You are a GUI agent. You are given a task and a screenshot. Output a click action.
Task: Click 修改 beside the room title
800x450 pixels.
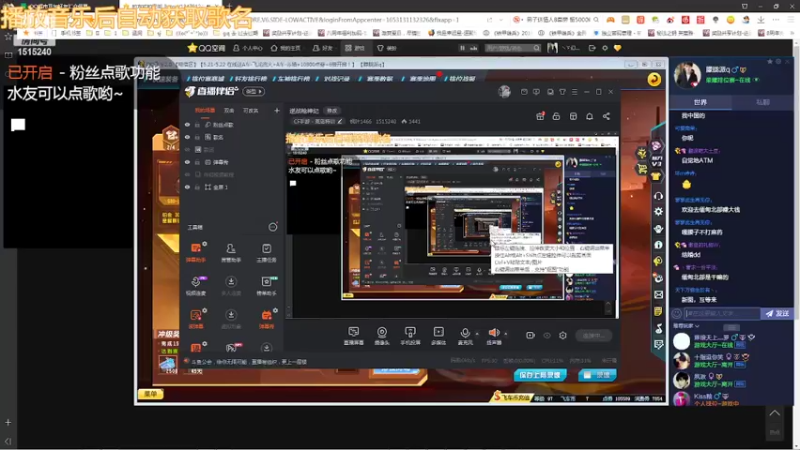332,111
